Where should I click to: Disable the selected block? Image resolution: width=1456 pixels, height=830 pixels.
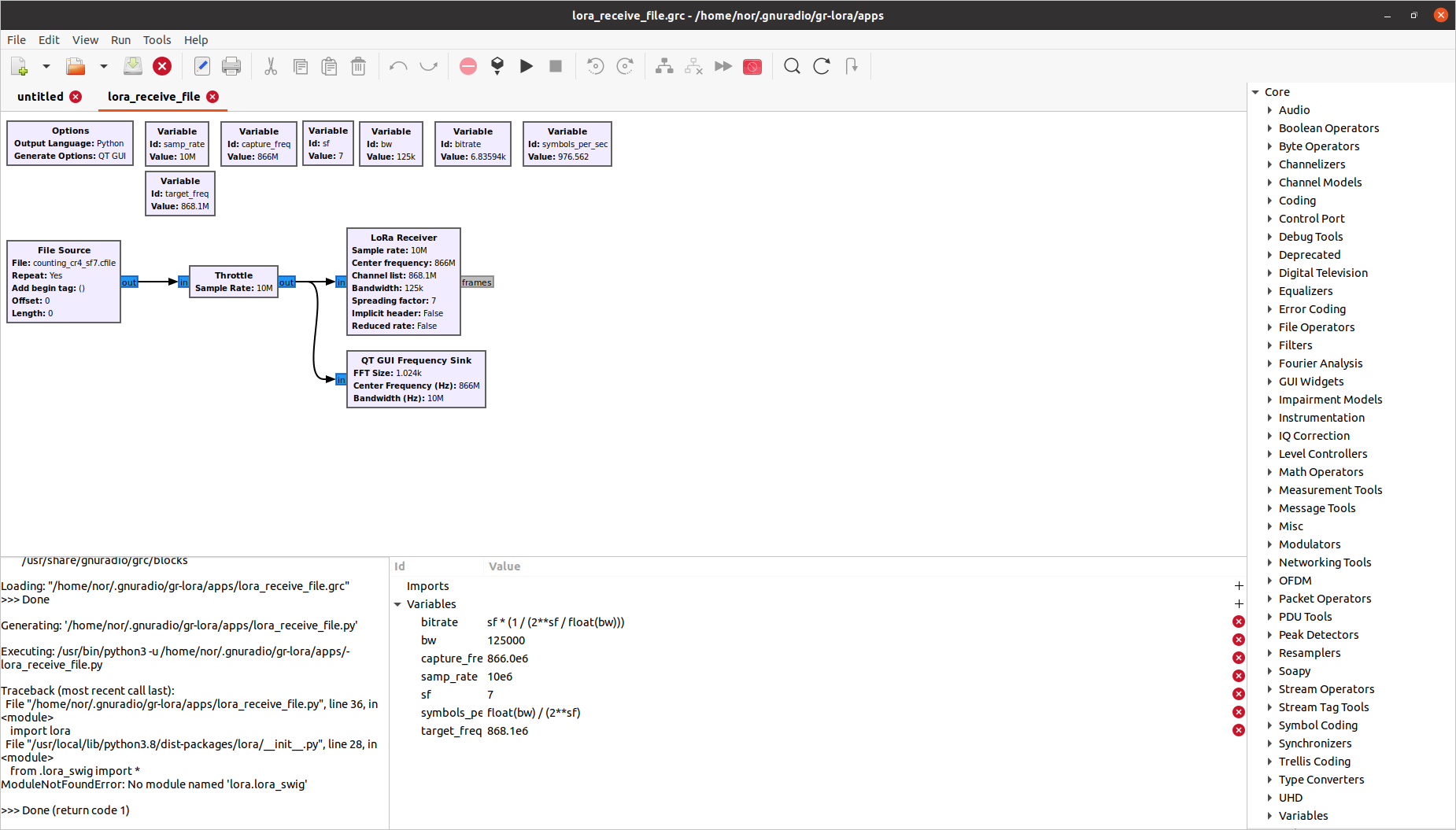pyautogui.click(x=693, y=66)
